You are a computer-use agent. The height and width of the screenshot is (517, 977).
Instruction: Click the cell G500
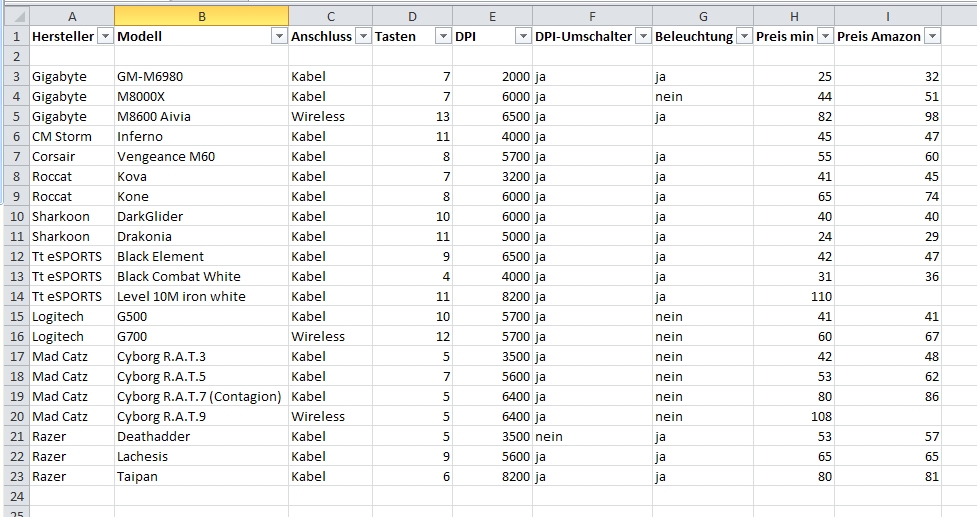click(201, 316)
